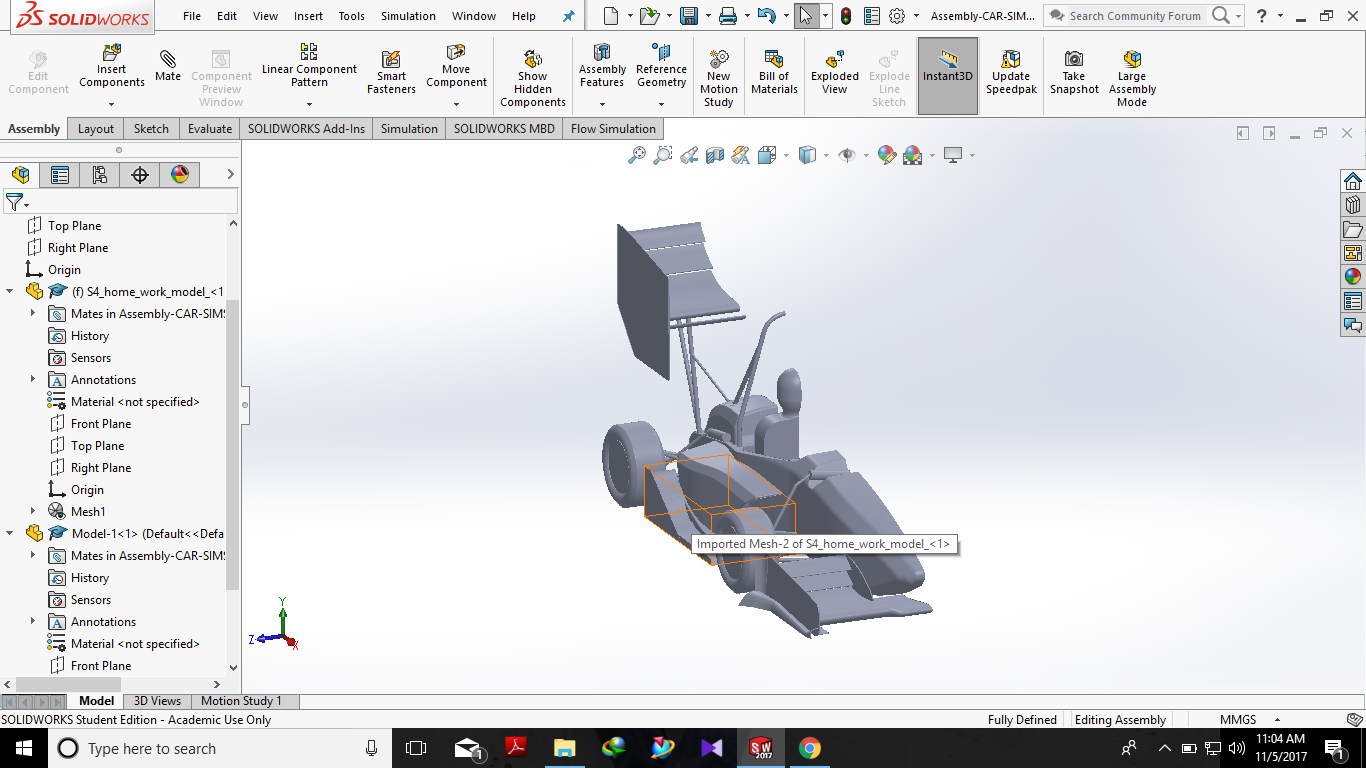Pin the SOLIDWORKS menu bar
The image size is (1366, 768).
tap(569, 16)
